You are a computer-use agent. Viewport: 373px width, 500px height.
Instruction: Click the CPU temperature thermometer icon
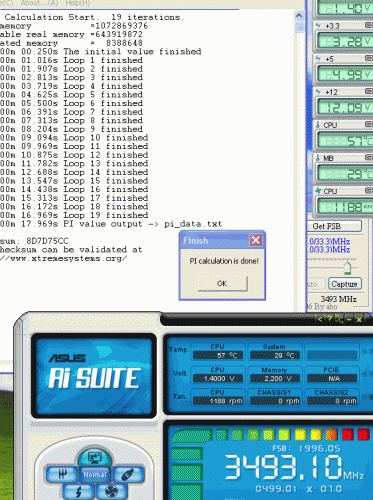pyautogui.click(x=318, y=125)
